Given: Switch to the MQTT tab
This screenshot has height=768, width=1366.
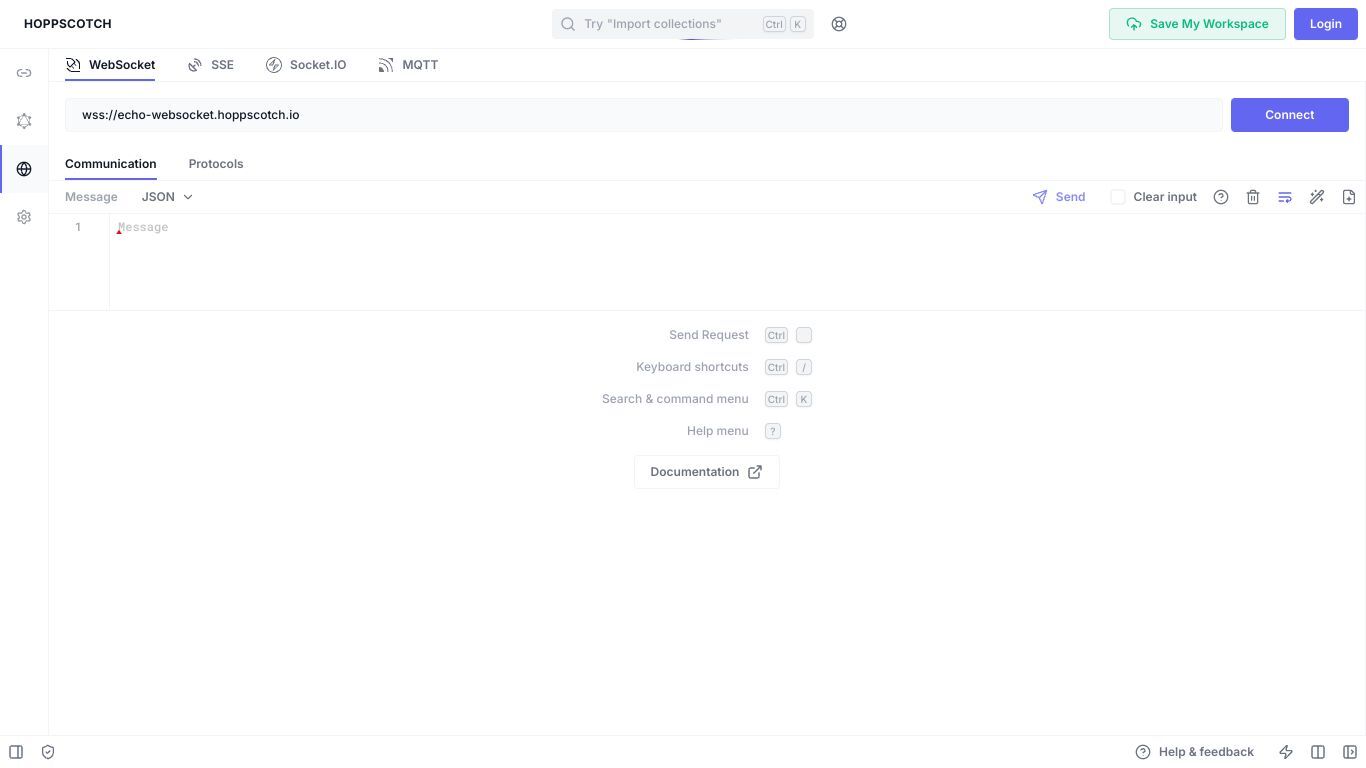Looking at the screenshot, I should [x=408, y=65].
